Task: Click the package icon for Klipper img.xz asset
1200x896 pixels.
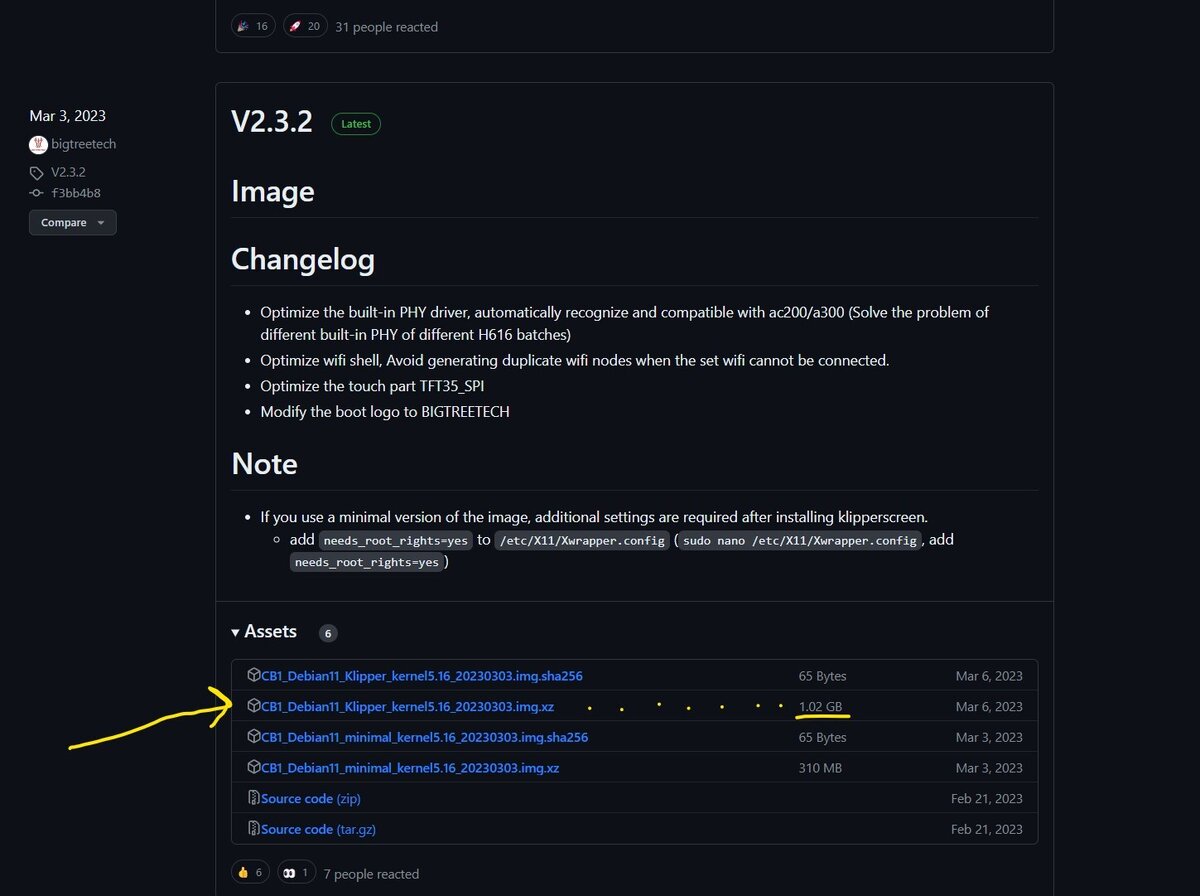Action: pyautogui.click(x=254, y=706)
